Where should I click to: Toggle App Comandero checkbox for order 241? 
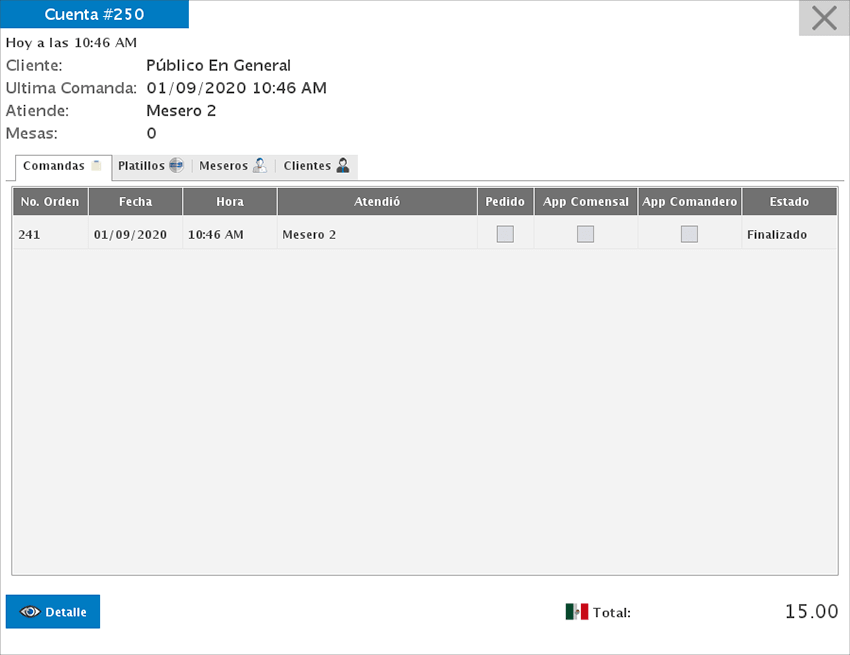[689, 234]
